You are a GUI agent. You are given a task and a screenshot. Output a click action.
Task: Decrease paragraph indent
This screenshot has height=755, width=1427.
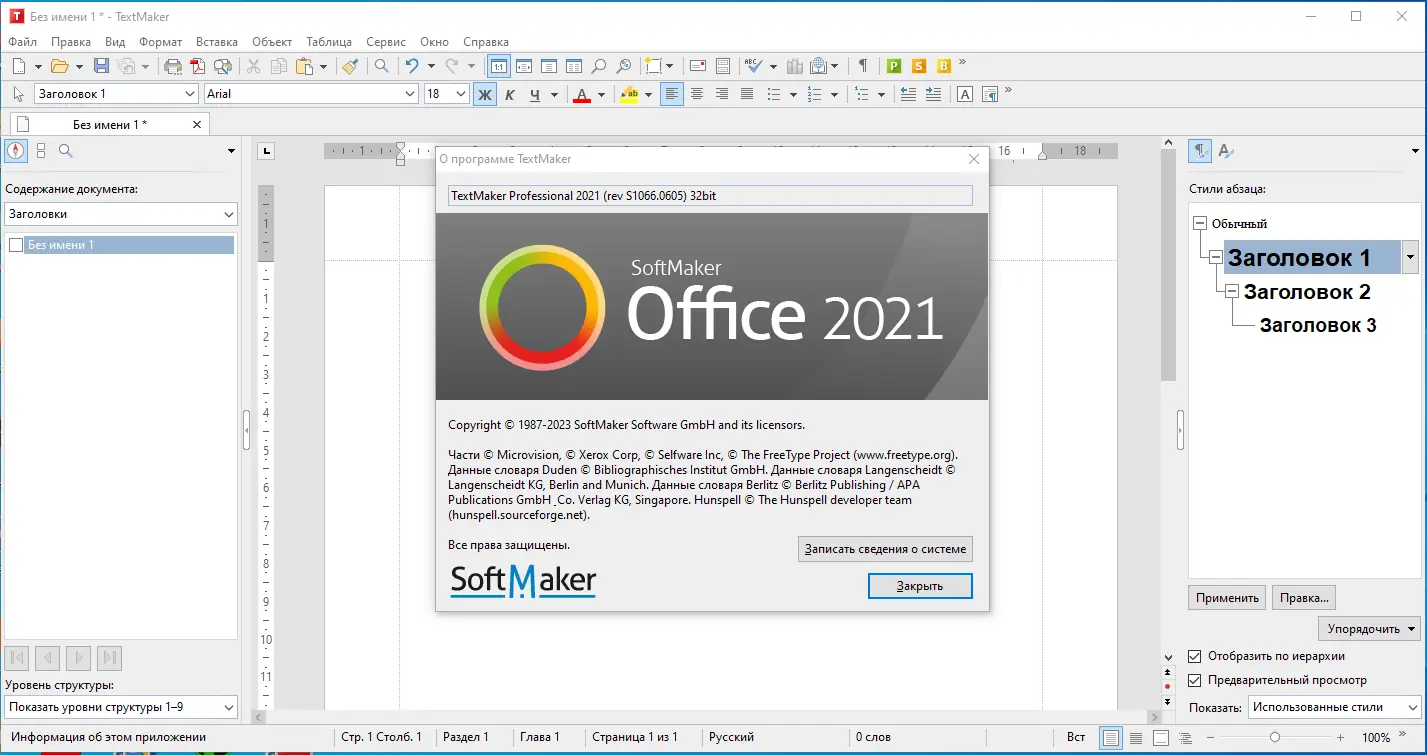[908, 94]
